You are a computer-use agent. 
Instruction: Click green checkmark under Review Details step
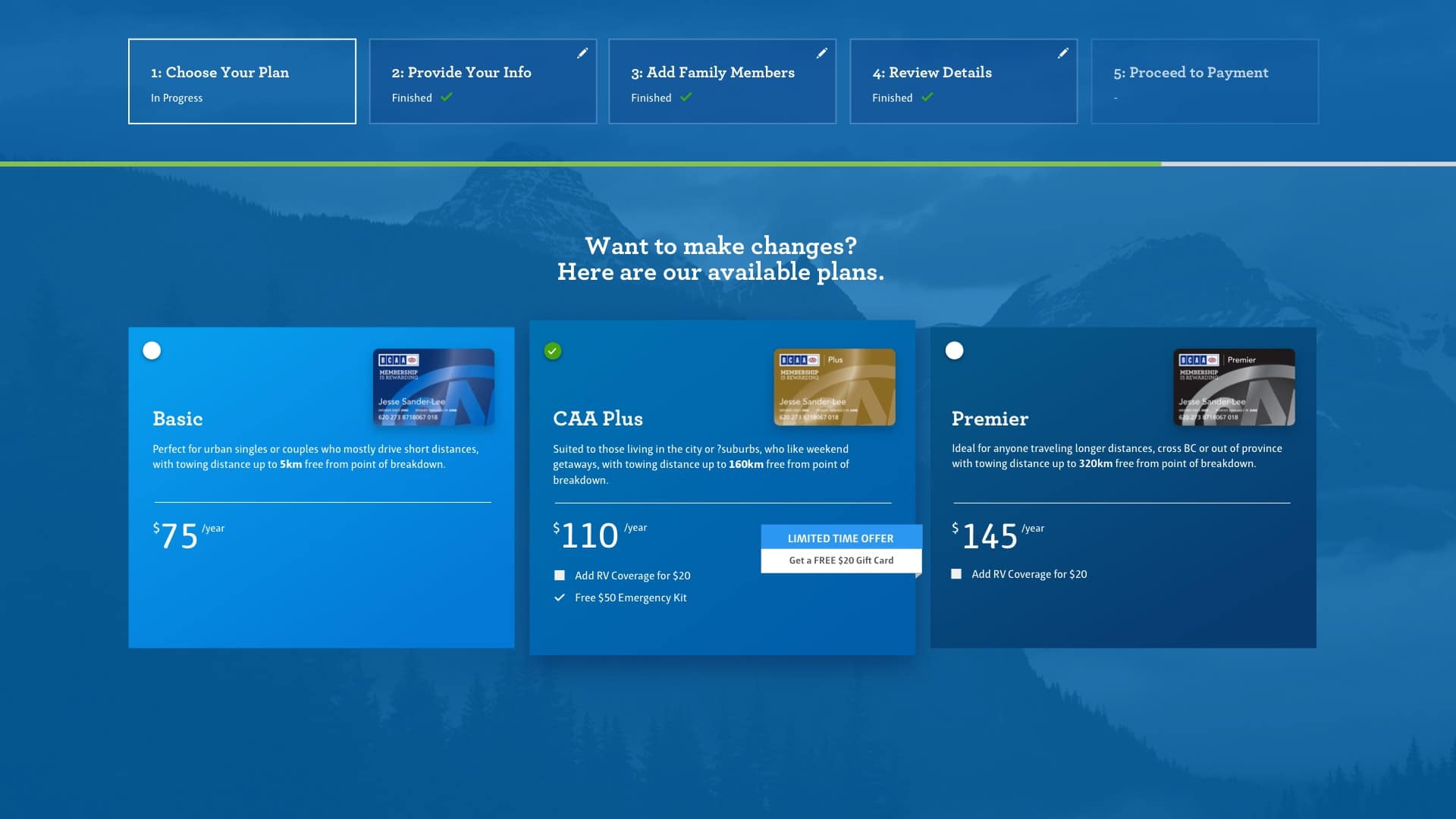927,97
